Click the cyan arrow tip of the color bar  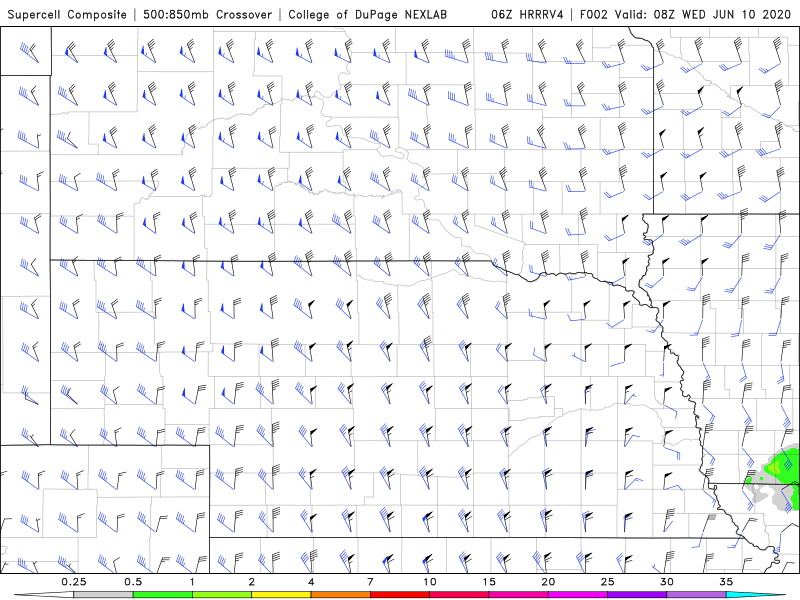[756, 595]
